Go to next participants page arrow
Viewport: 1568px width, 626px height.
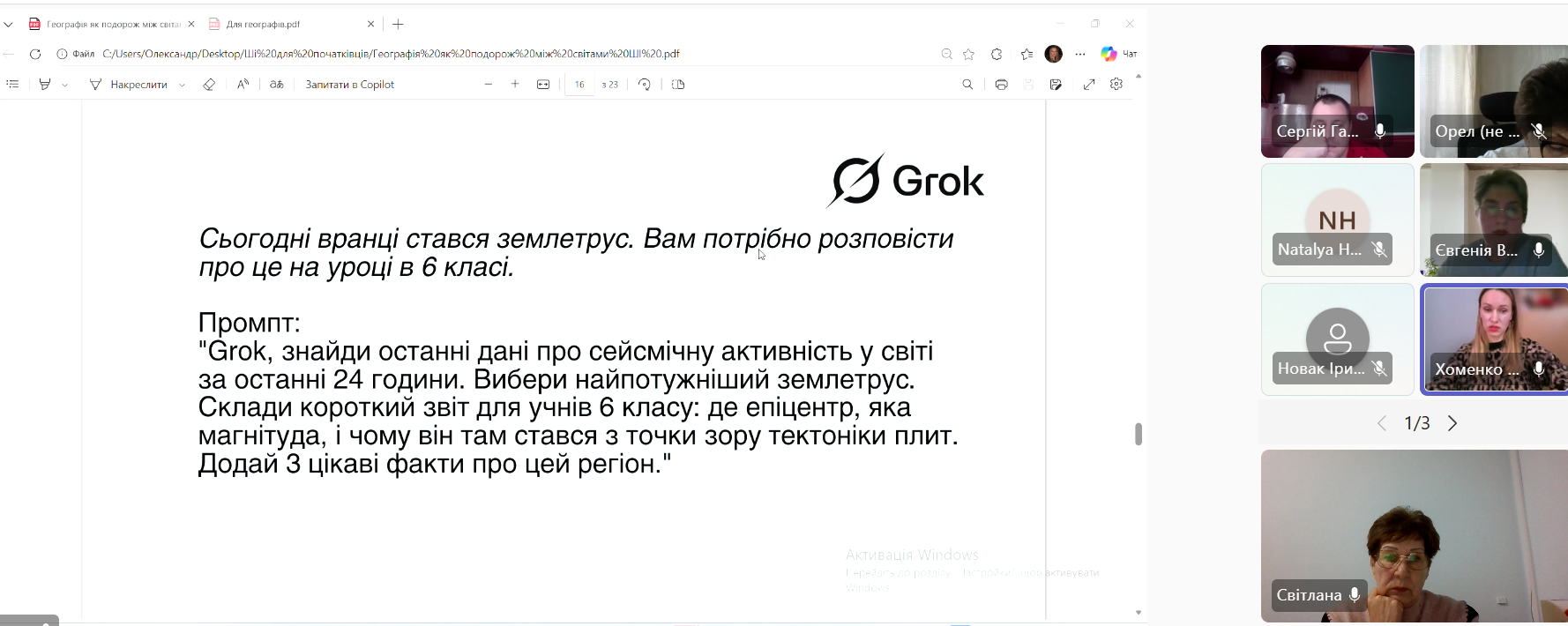[x=1452, y=424]
